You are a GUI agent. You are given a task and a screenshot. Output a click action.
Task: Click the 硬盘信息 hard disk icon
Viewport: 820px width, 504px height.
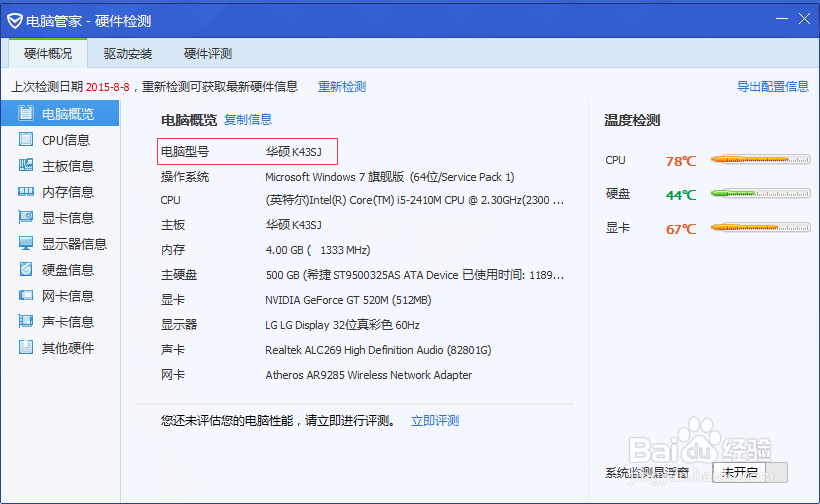click(x=26, y=269)
